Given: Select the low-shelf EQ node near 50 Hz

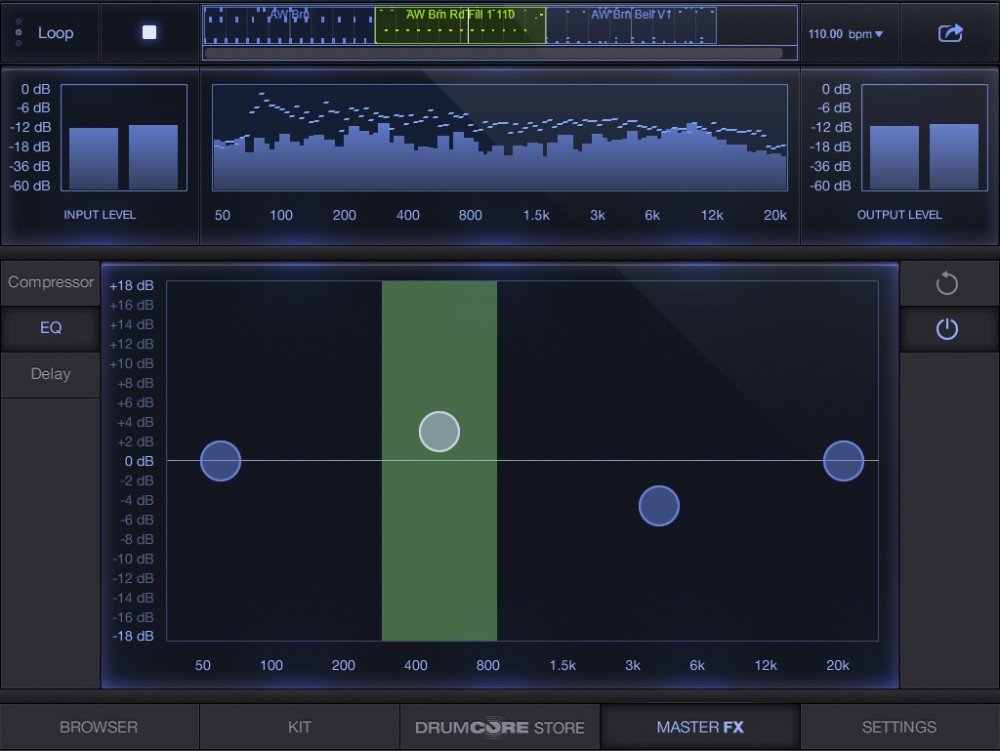Looking at the screenshot, I should pos(221,460).
